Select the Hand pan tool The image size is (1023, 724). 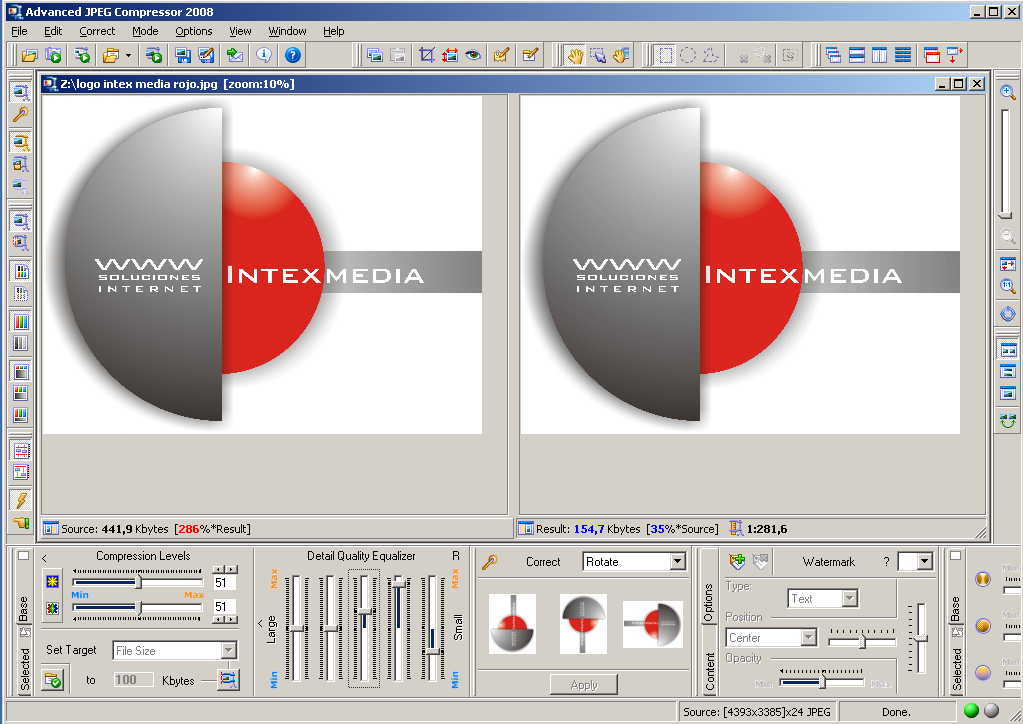(574, 55)
